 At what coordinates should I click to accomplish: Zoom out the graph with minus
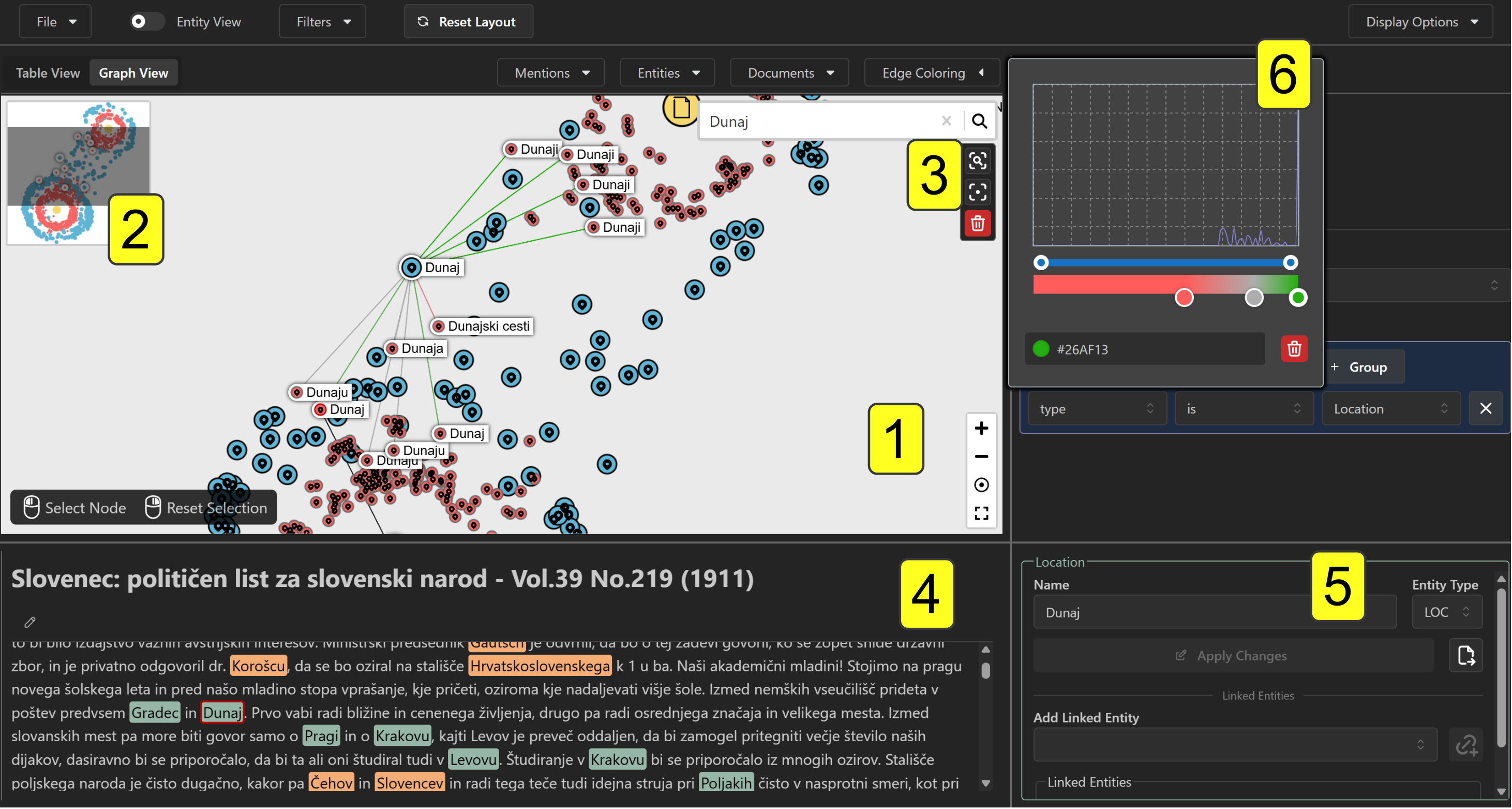pos(981,457)
